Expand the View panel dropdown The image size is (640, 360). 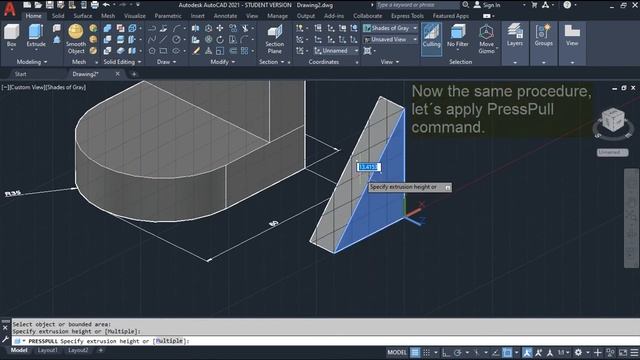390,62
